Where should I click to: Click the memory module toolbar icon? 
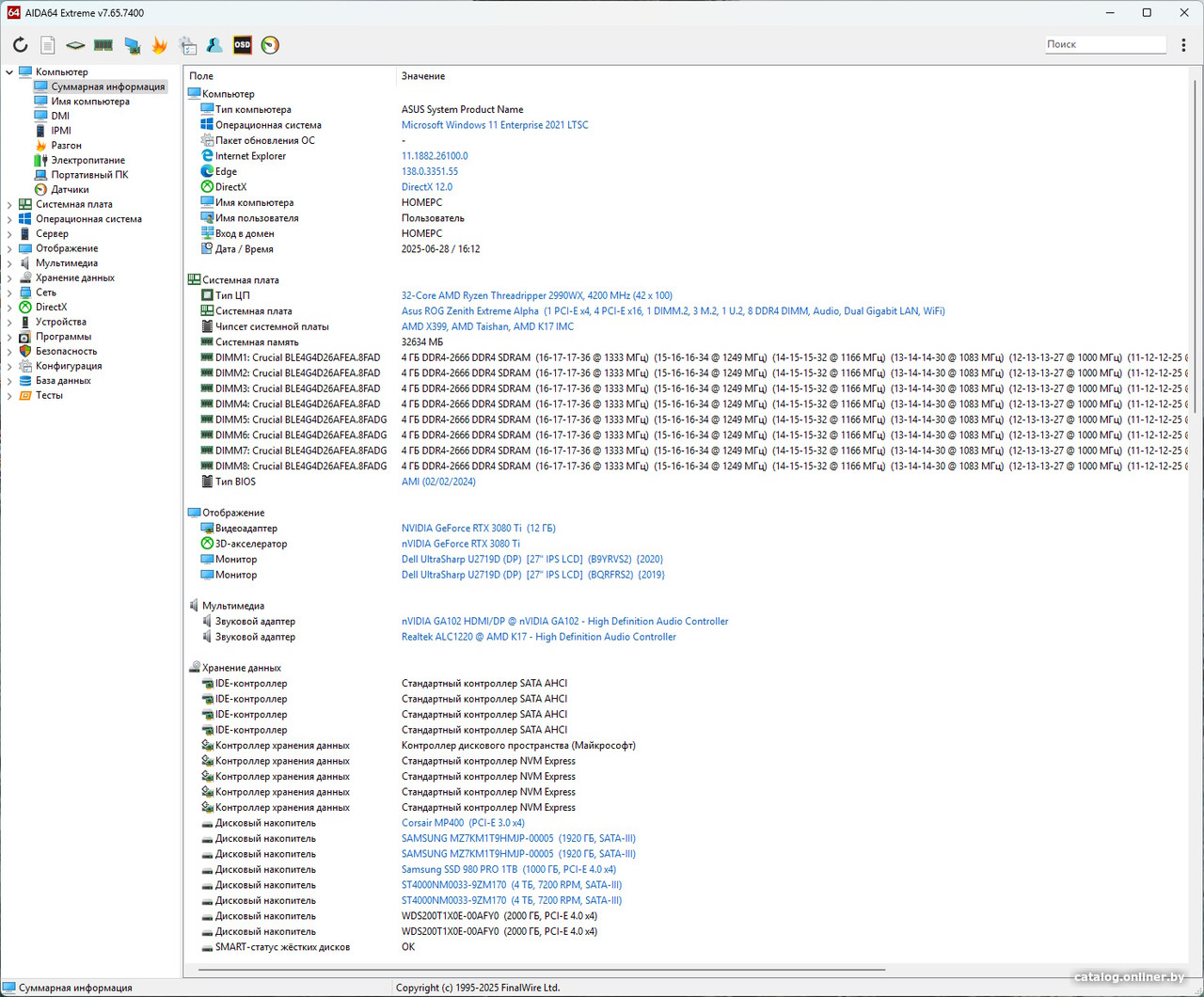(103, 45)
